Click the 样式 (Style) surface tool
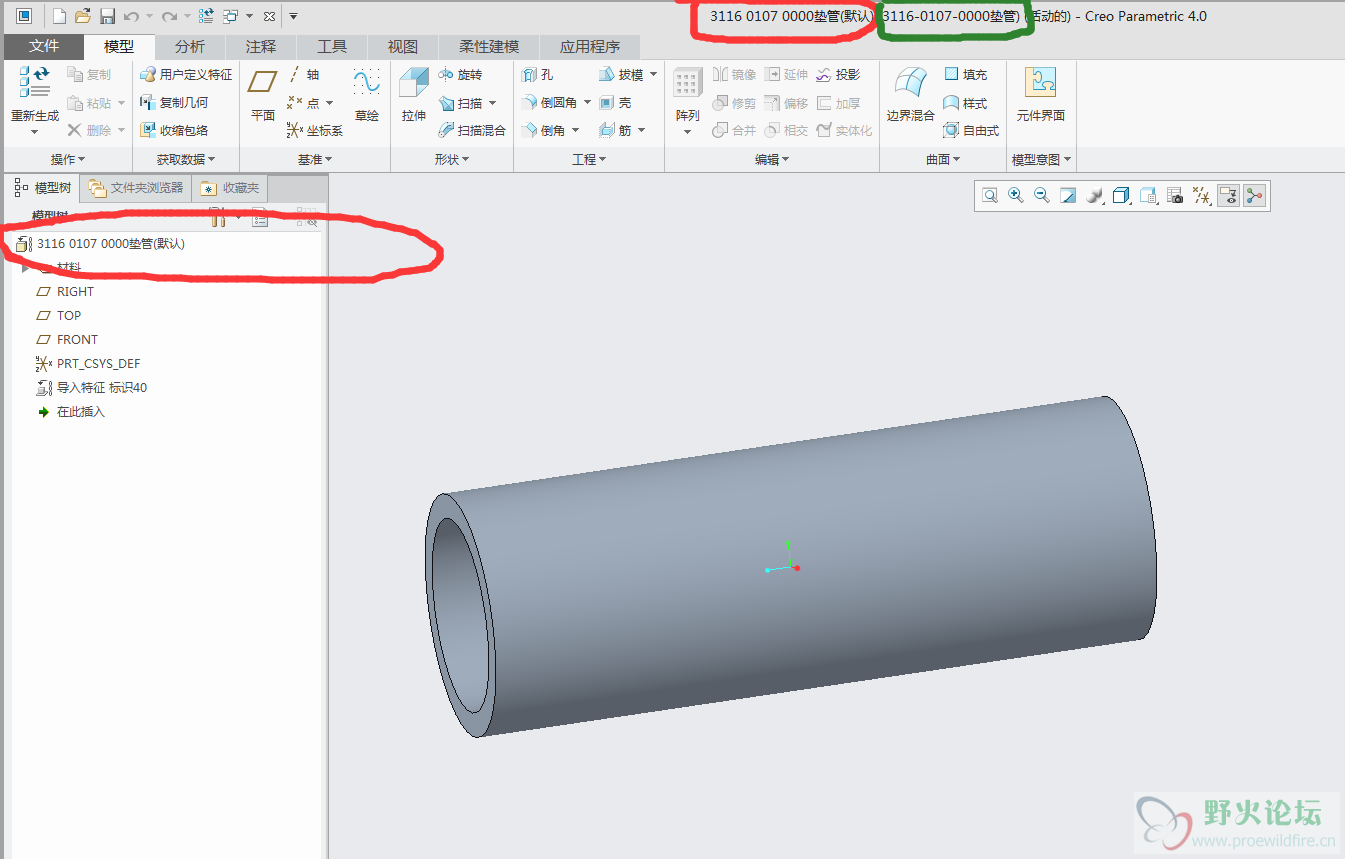This screenshot has height=859, width=1345. (966, 102)
